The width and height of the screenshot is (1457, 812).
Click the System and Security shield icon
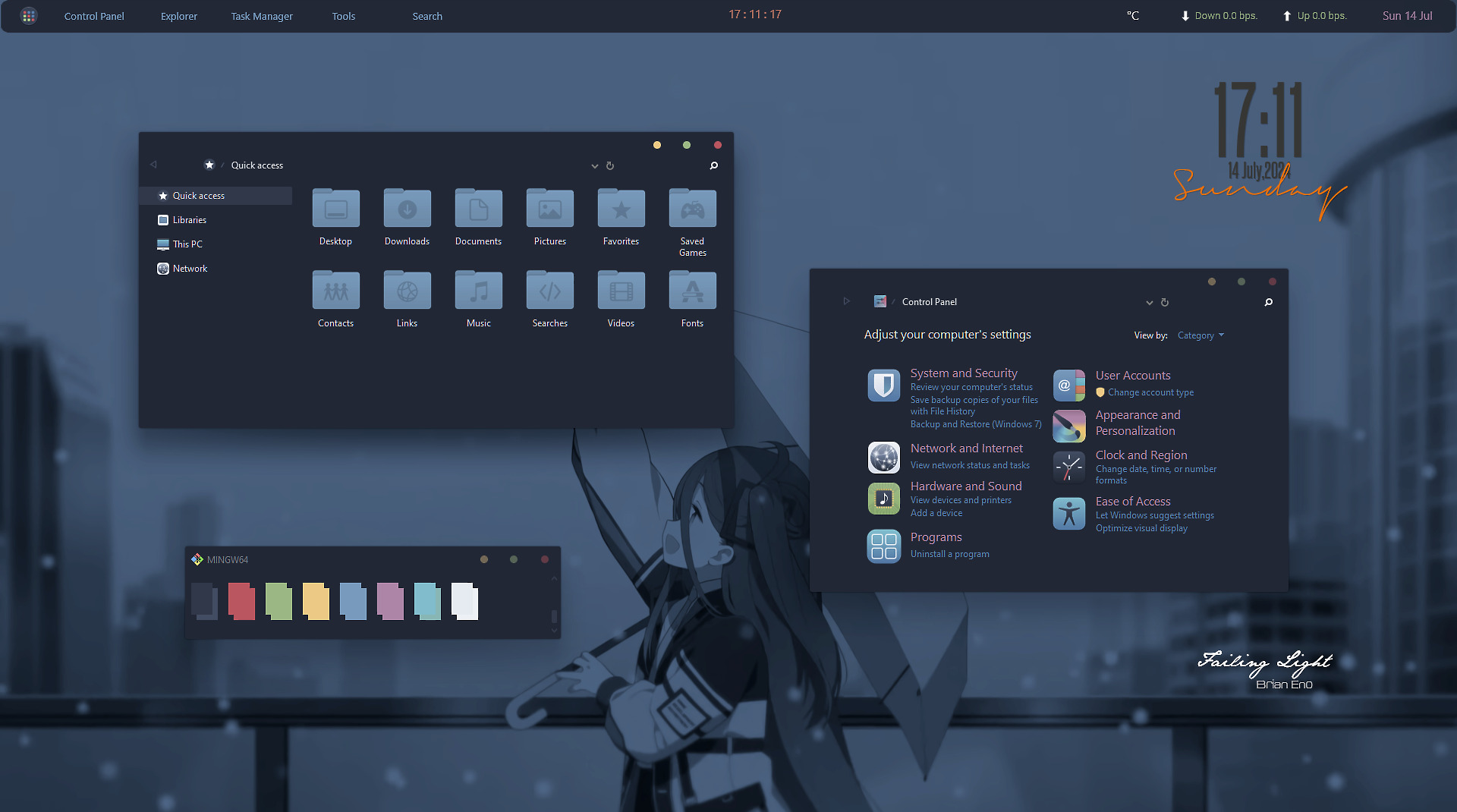(883, 385)
